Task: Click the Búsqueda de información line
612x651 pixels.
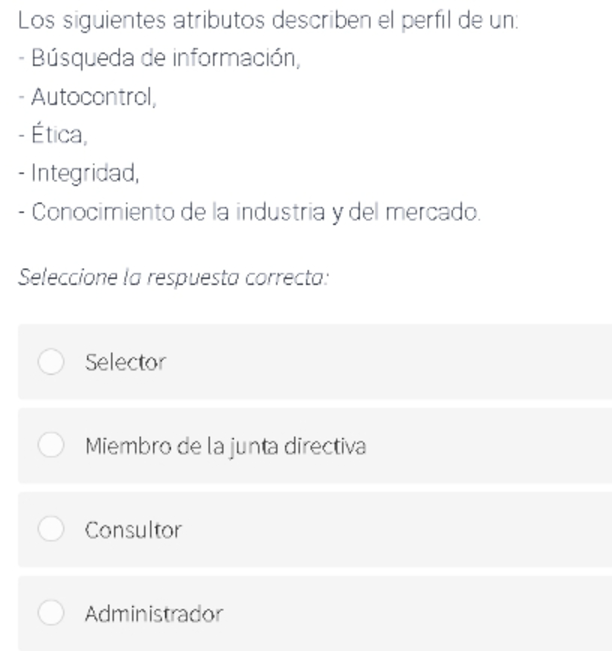Action: (x=159, y=58)
